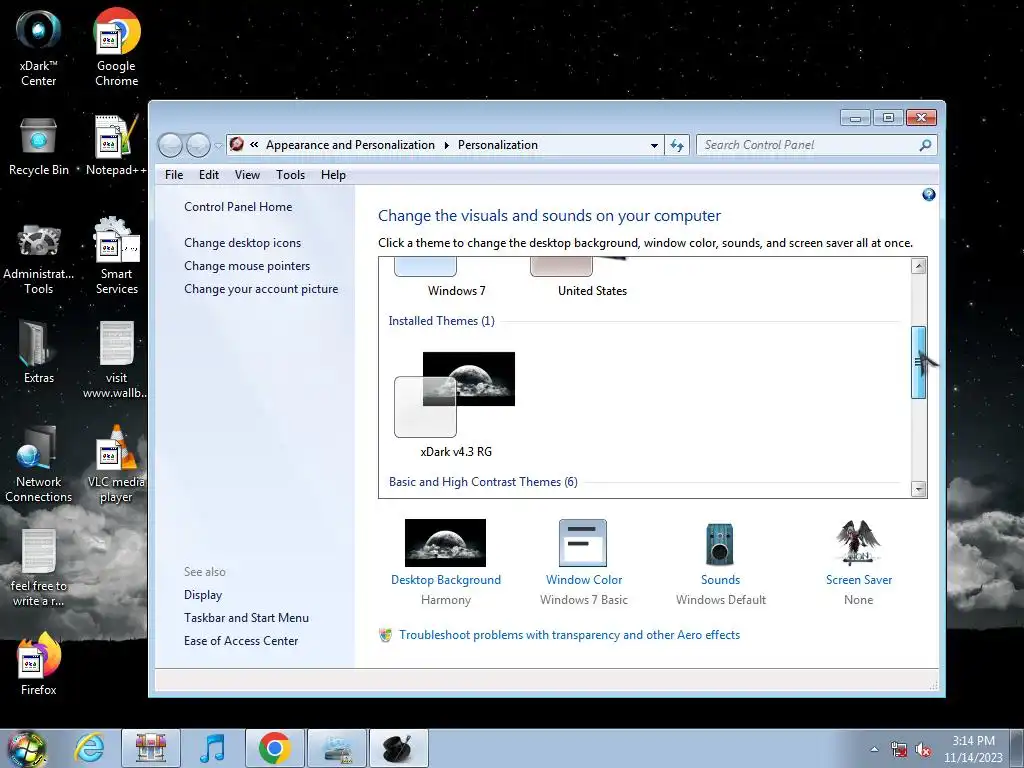Image resolution: width=1024 pixels, height=768 pixels.
Task: Open Administrative Tools desktop icon
Action: point(39,259)
